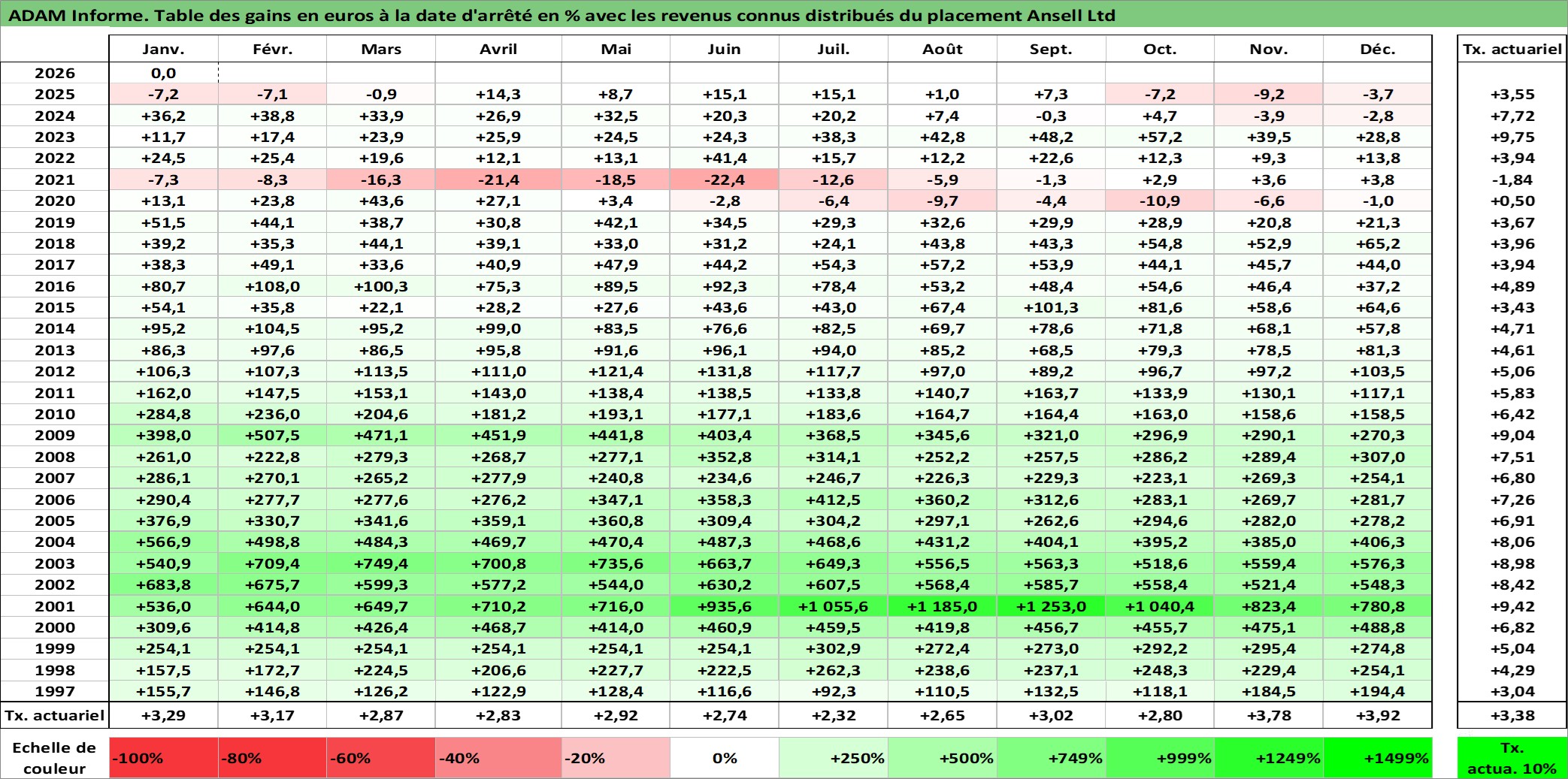Viewport: 1568px width, 779px height.
Task: Select the 1997 year row label
Action: point(55,691)
